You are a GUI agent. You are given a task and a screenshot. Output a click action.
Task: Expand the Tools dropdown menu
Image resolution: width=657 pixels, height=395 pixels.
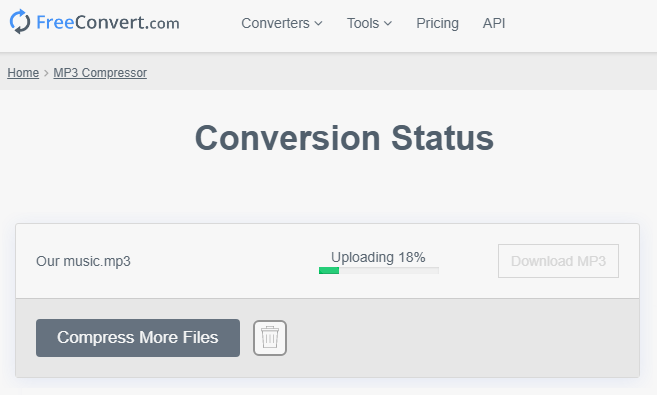coord(369,23)
